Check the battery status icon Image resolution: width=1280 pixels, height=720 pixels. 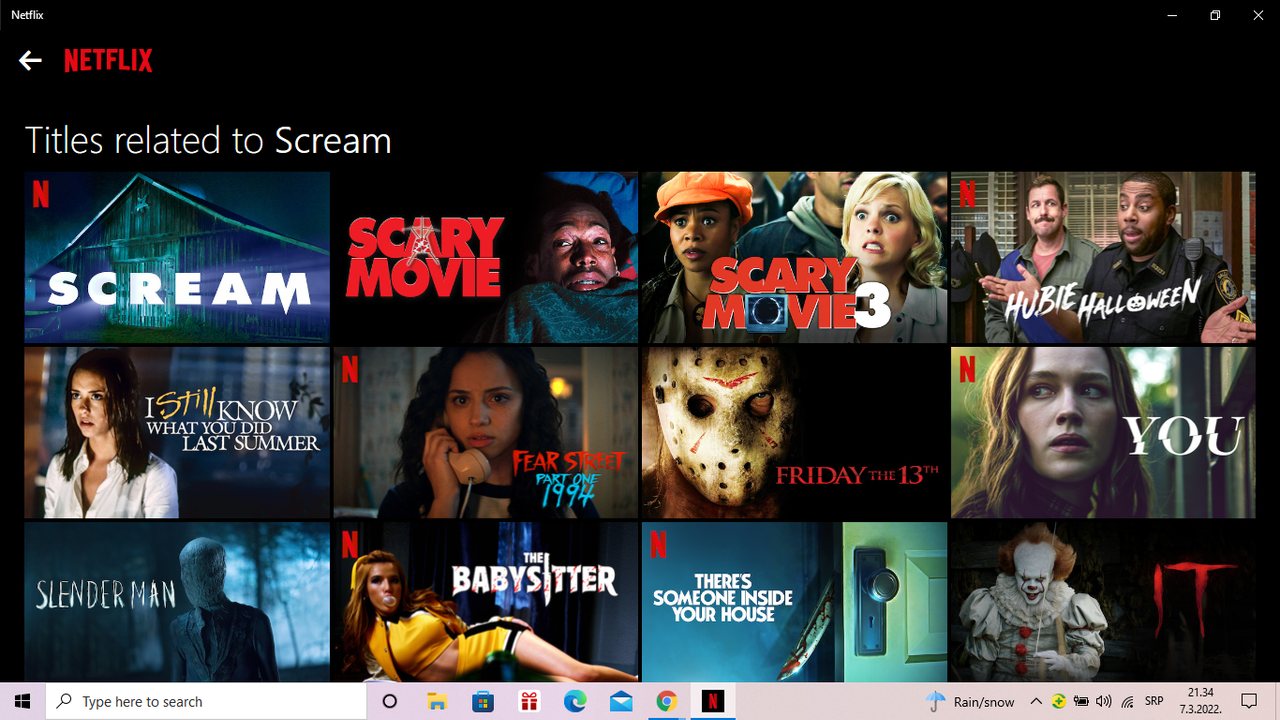[1081, 702]
